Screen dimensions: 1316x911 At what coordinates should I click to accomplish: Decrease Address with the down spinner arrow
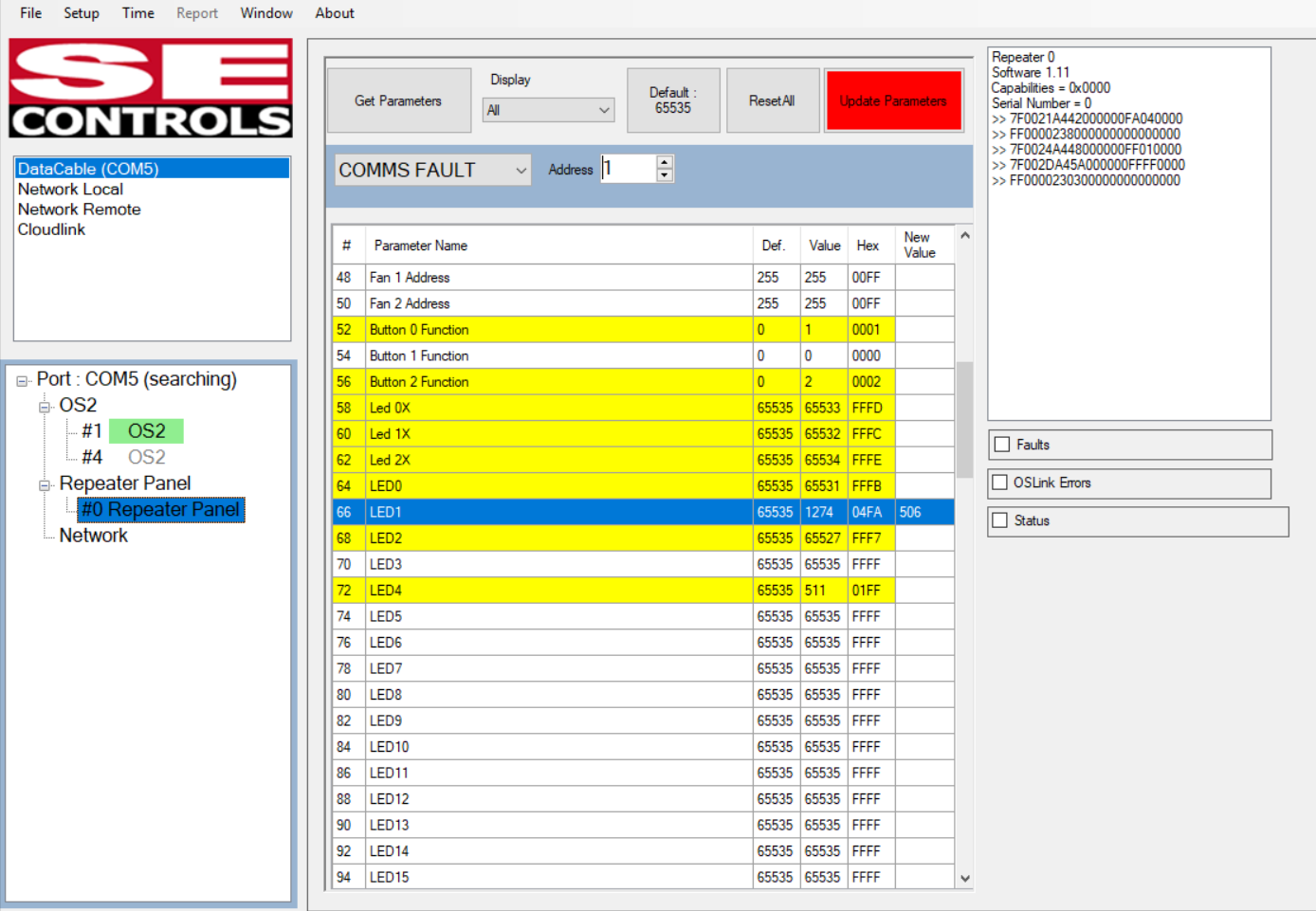pos(665,175)
